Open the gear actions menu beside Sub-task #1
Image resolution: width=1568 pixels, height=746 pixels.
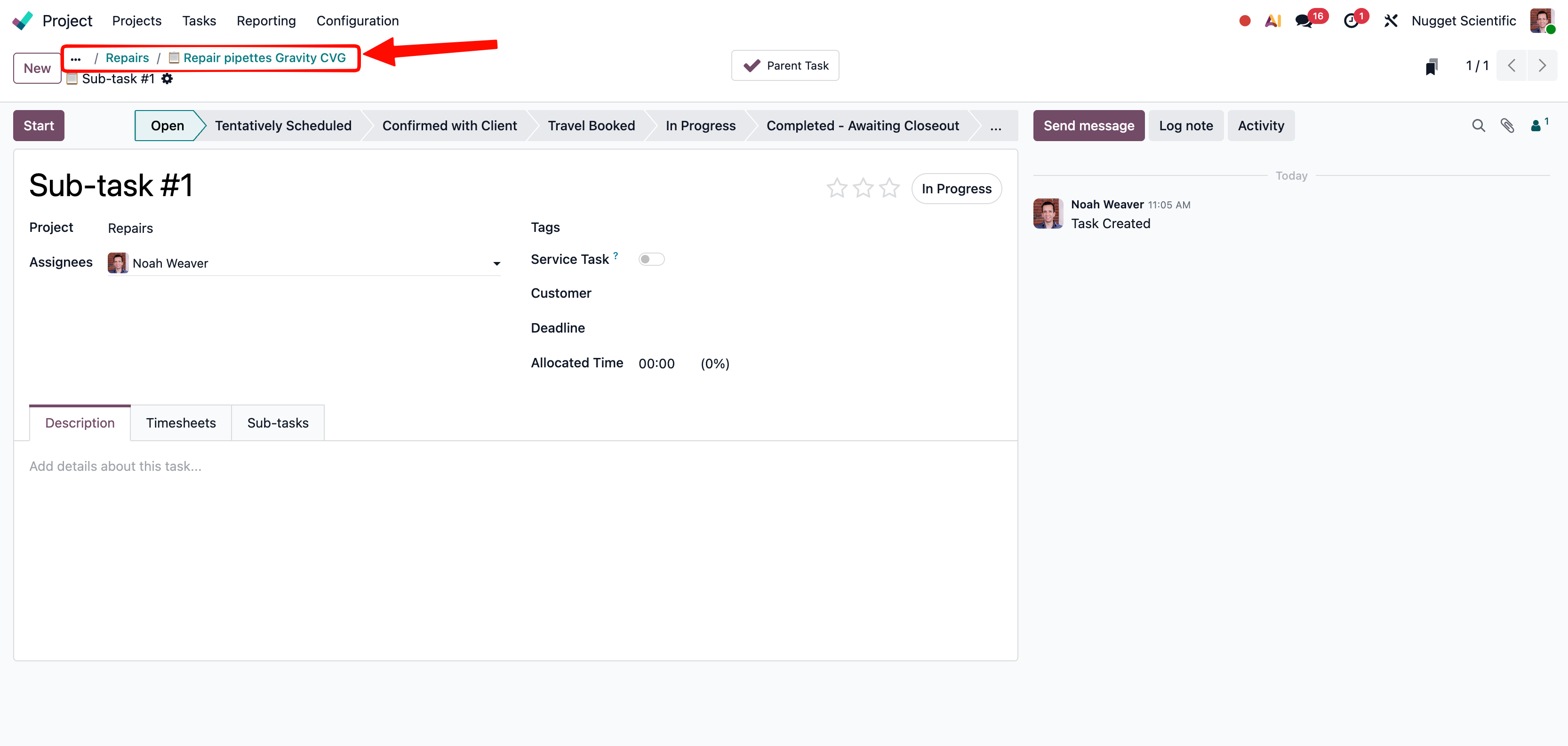click(168, 79)
